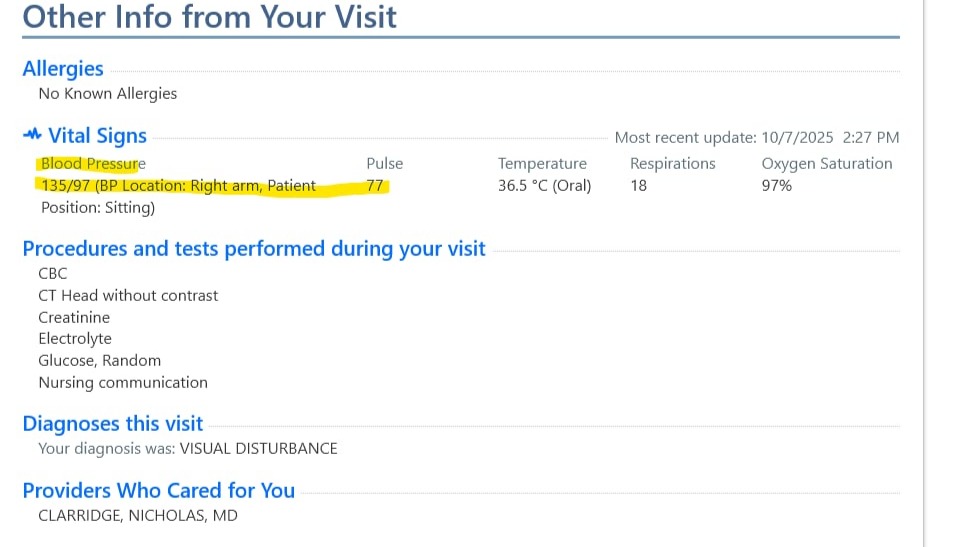Click the CBC test entry
The image size is (969, 547).
coord(53,273)
